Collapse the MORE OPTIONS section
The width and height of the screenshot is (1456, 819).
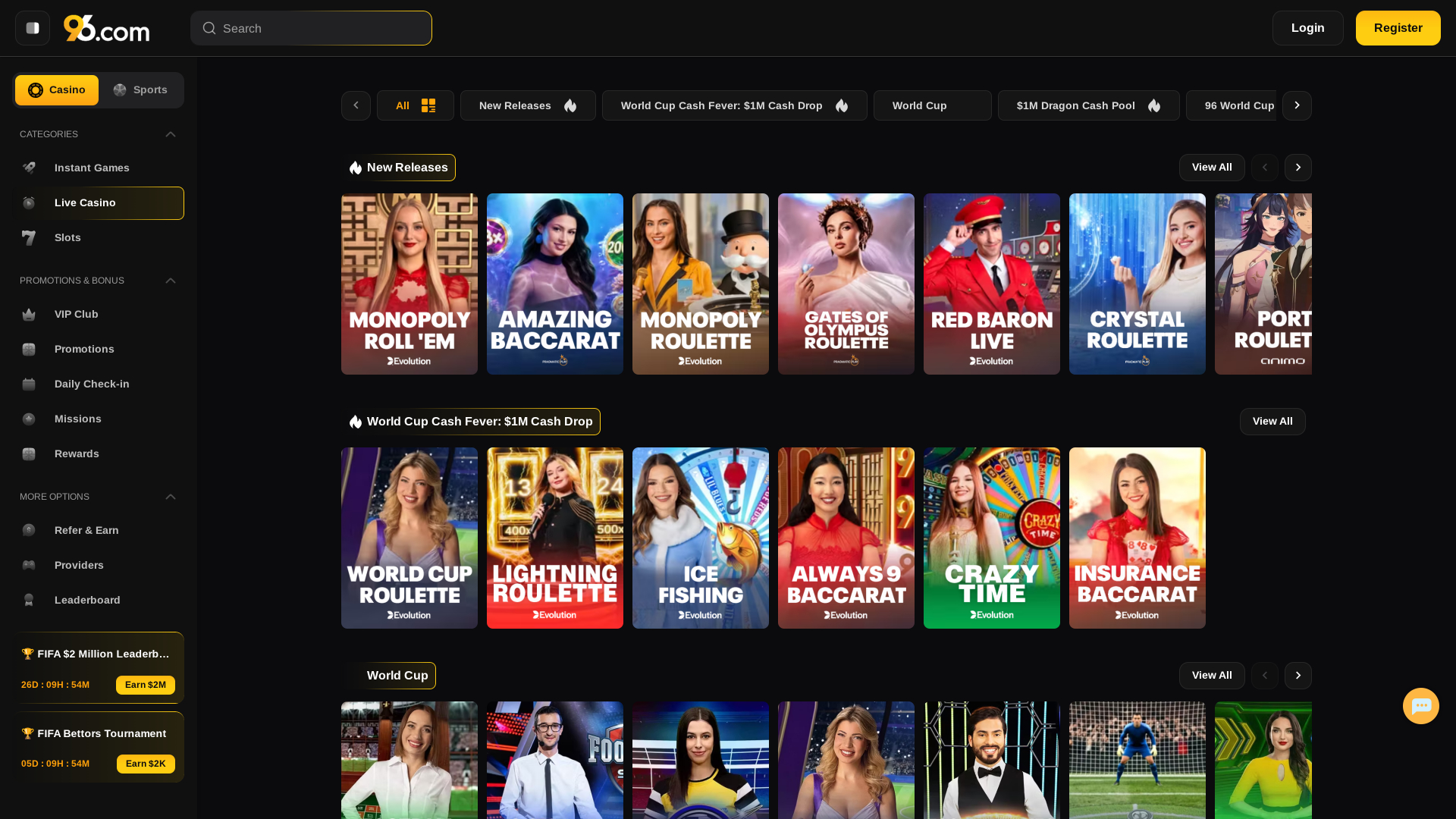click(171, 497)
